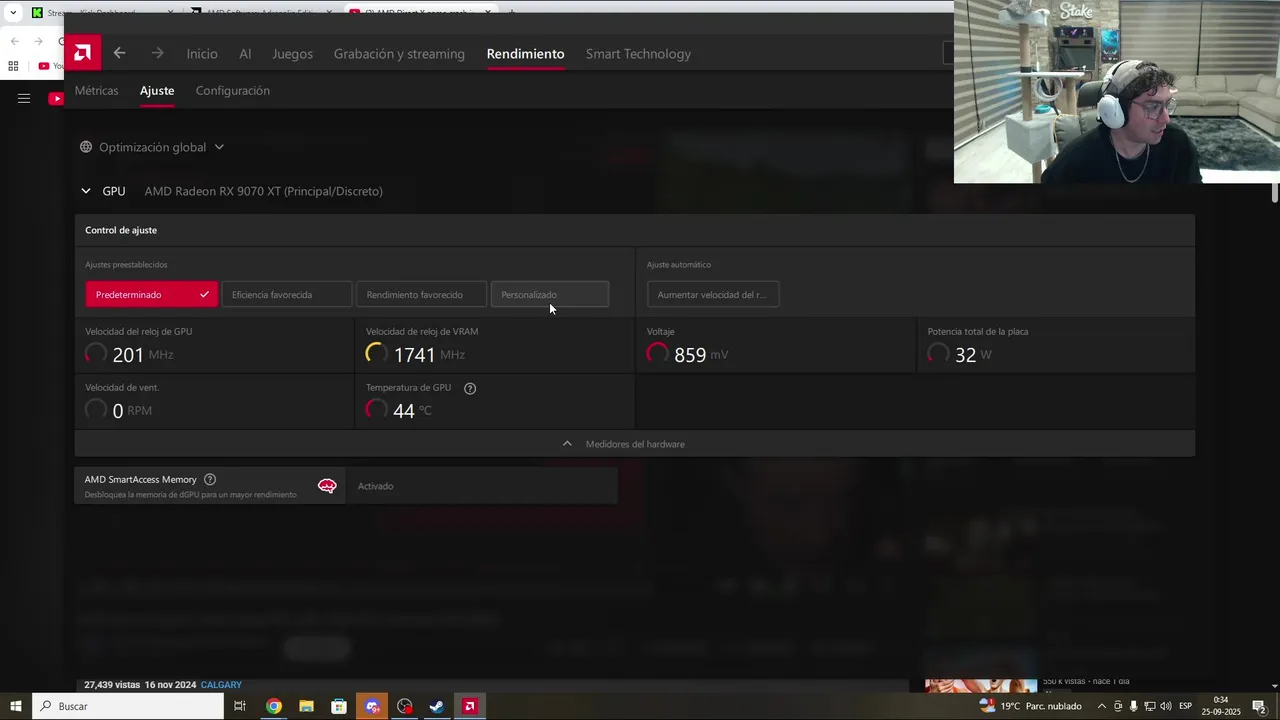This screenshot has height=720, width=1280.
Task: Open the Optimización global dropdown
Action: [152, 147]
